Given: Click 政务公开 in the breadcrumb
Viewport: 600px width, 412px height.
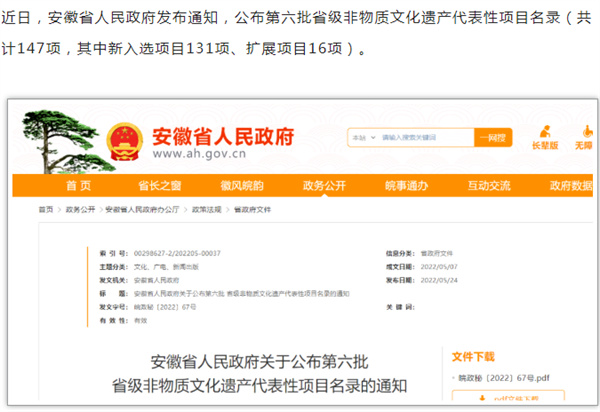Looking at the screenshot, I should pyautogui.click(x=80, y=210).
